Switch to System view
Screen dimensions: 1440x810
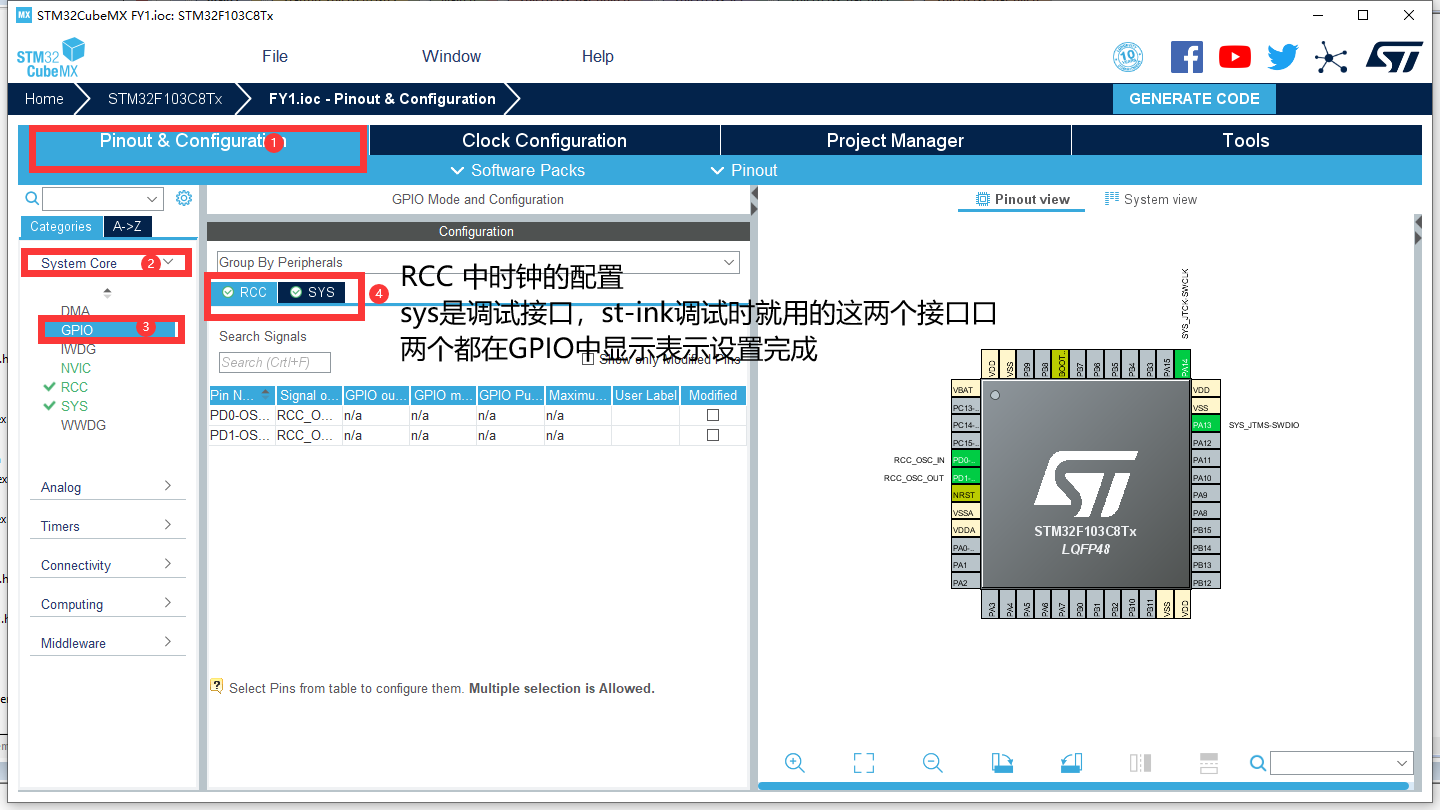(x=1150, y=199)
